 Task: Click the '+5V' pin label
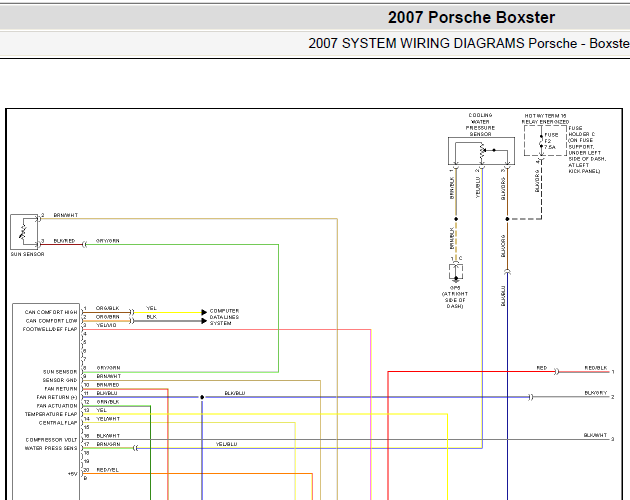tap(72, 474)
